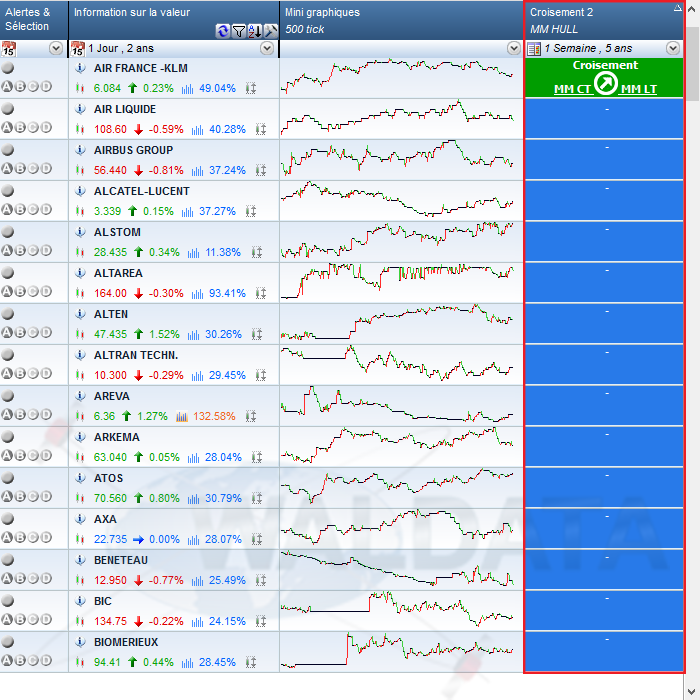Open the Mini graphiques period dropdown
The width and height of the screenshot is (700, 700).
pyautogui.click(x=514, y=48)
